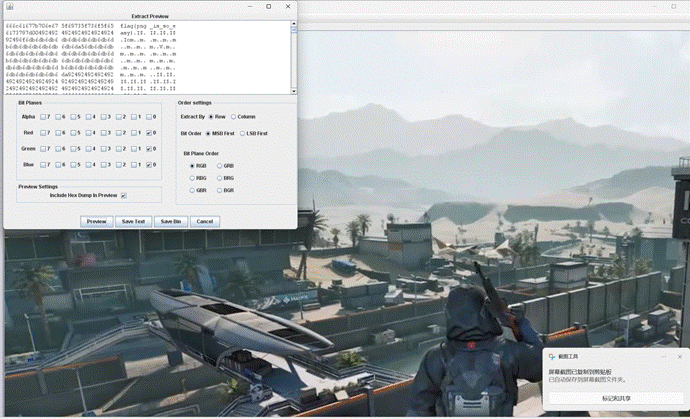Enable Red bit plane 3
The height and width of the screenshot is (419, 690).
pos(103,133)
